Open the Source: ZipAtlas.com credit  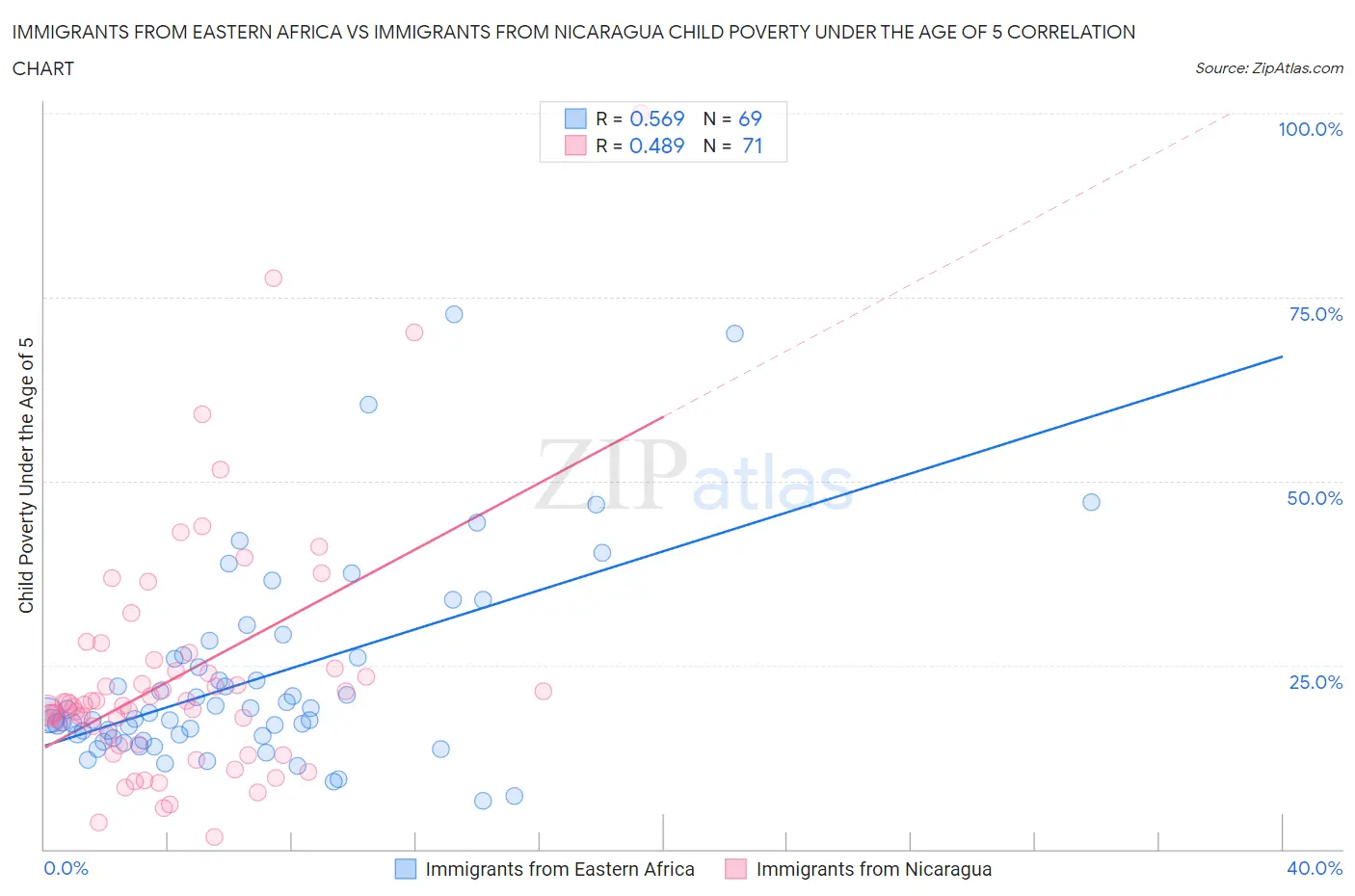coord(1268,68)
